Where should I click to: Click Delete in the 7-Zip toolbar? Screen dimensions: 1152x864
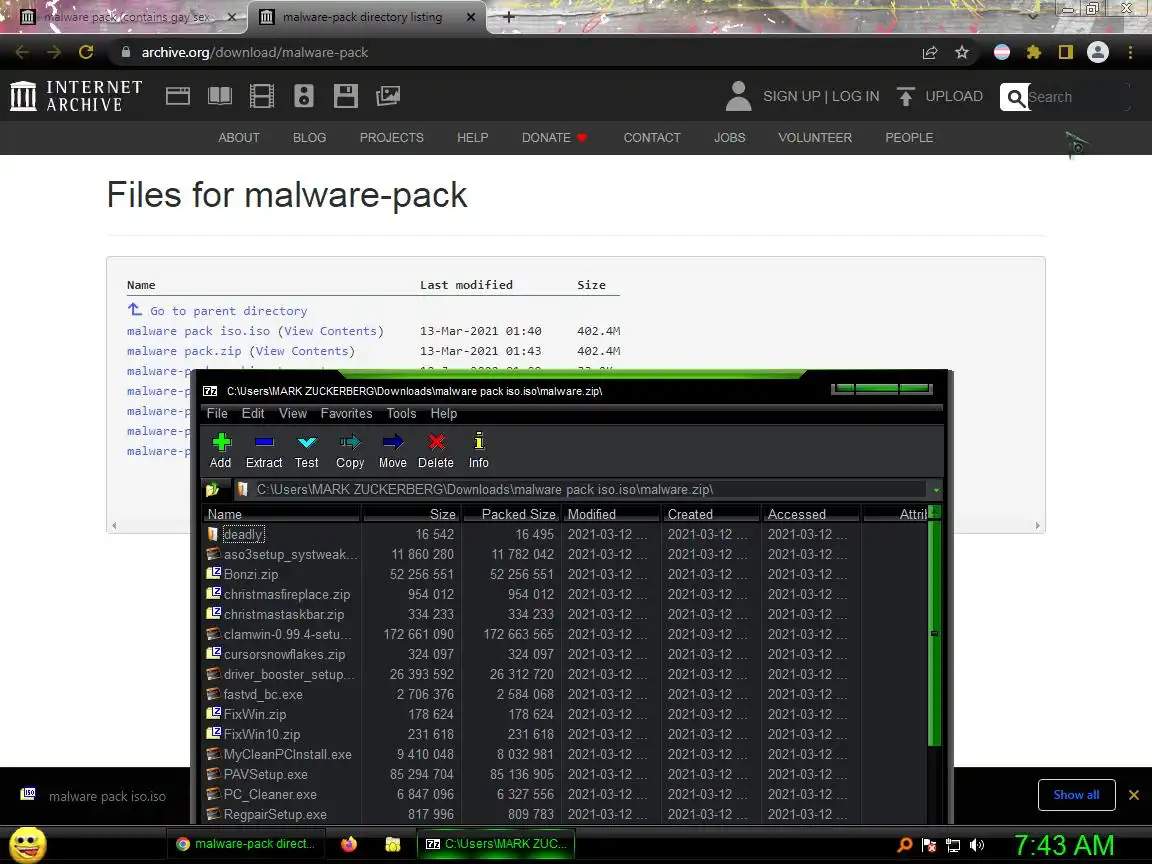(x=436, y=450)
